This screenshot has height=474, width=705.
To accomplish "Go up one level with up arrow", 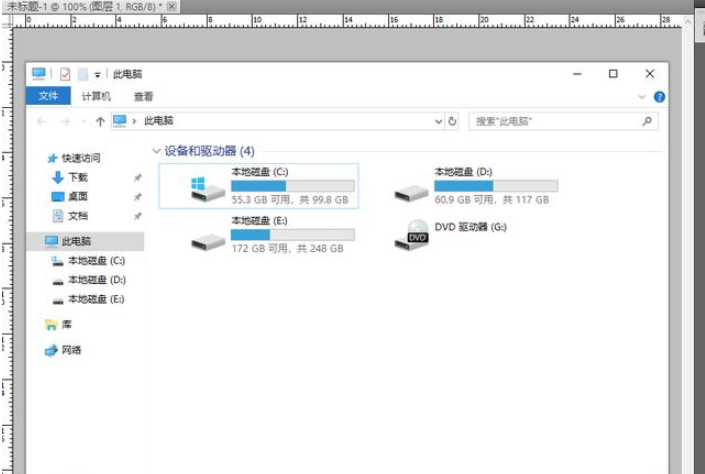I will click(x=100, y=121).
